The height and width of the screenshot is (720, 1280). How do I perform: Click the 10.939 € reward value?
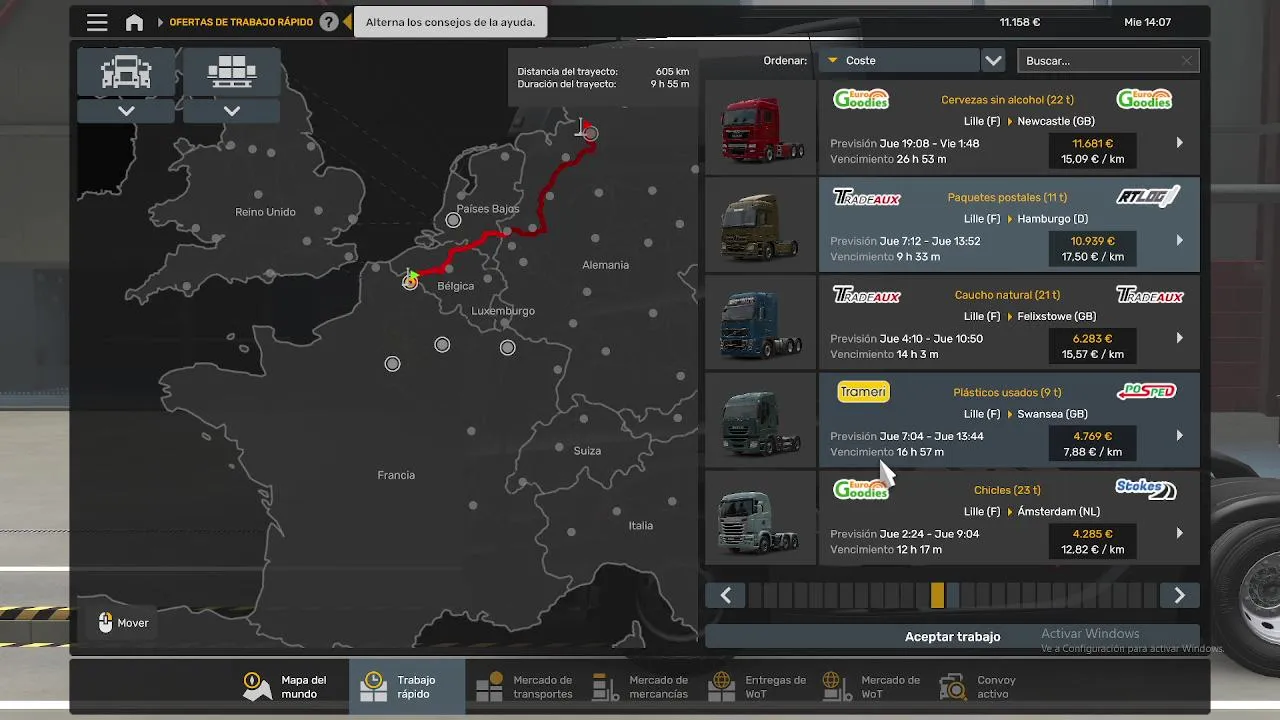tap(1092, 241)
